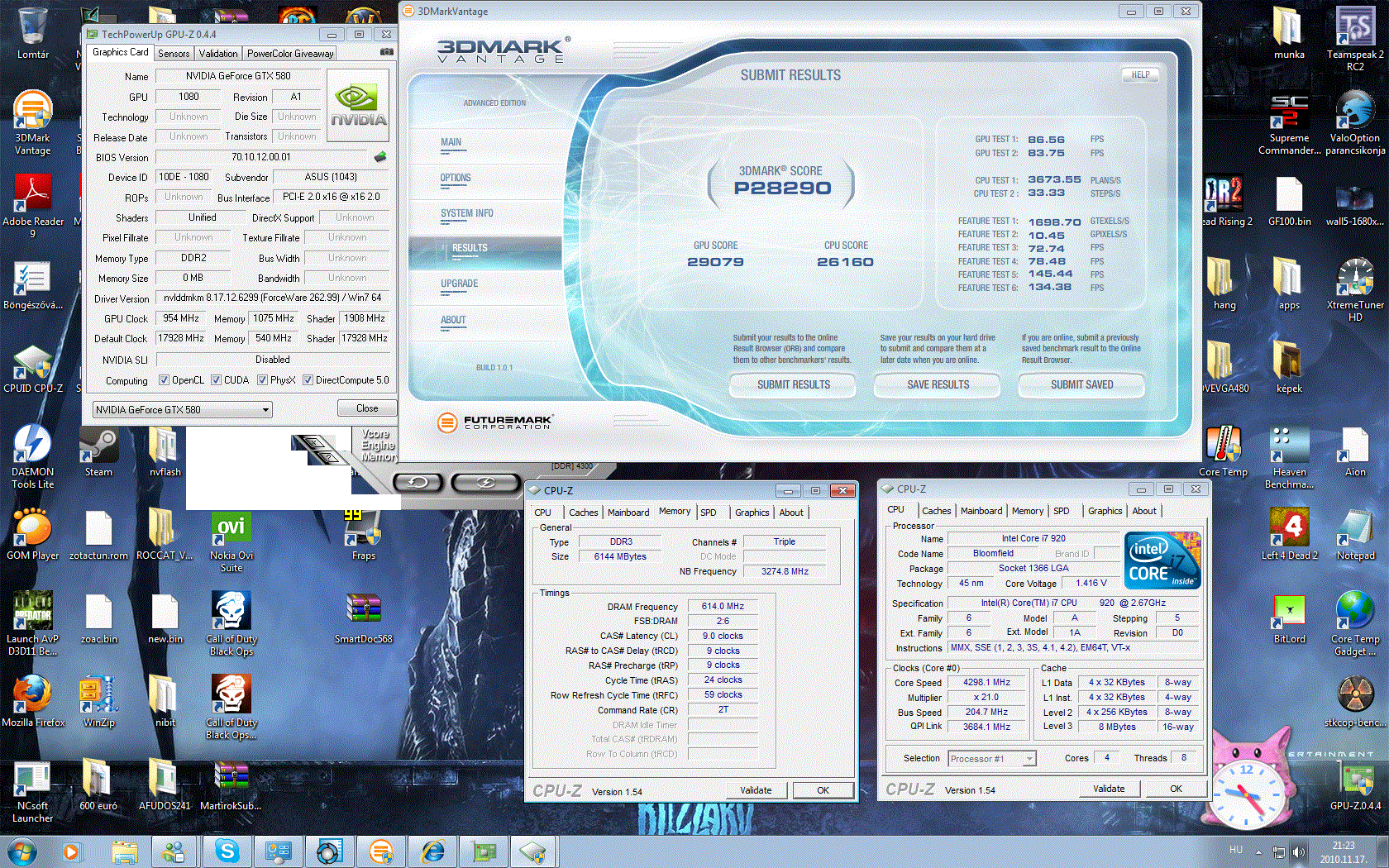
Task: Click the taskbar clock showing 21:23
Action: (1343, 851)
